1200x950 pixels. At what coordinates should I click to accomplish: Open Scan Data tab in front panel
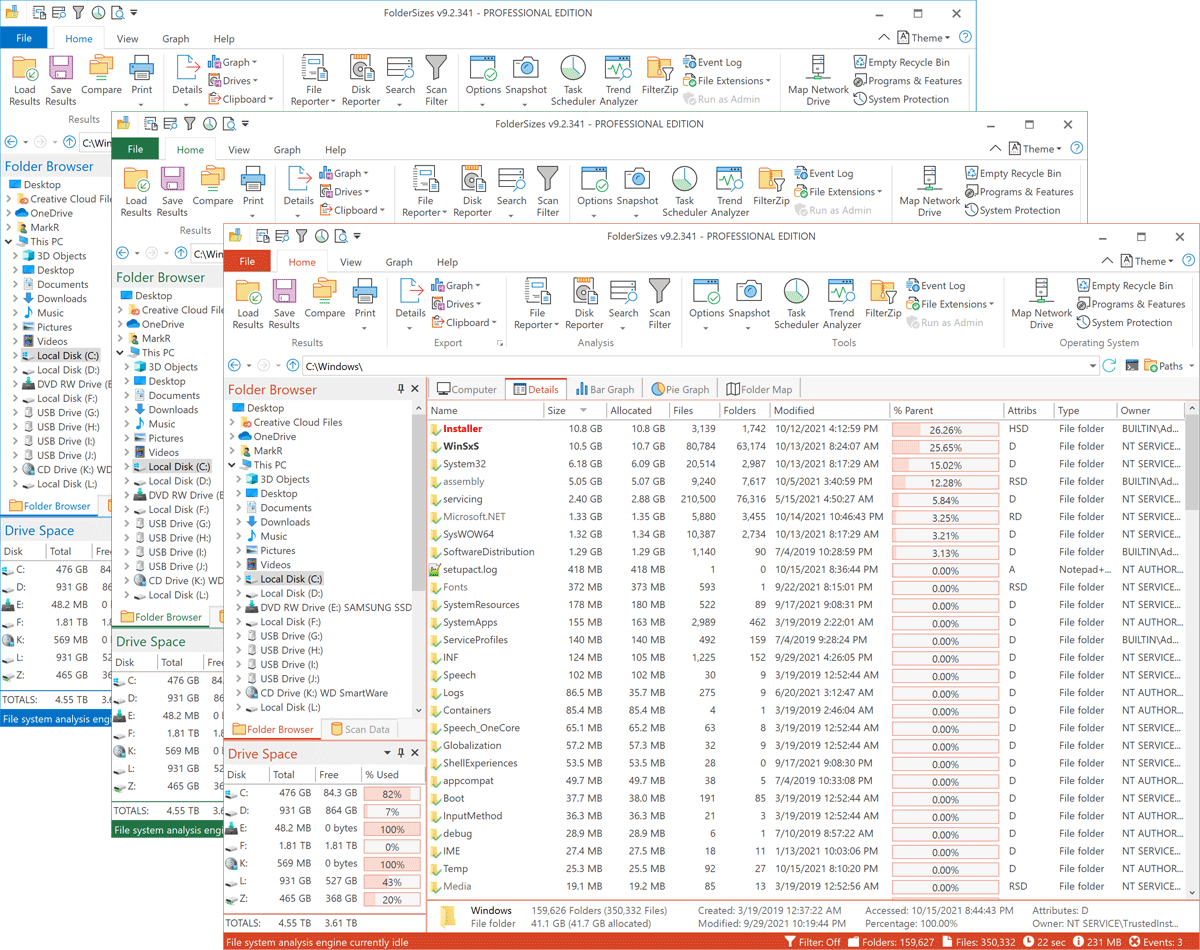[x=360, y=729]
